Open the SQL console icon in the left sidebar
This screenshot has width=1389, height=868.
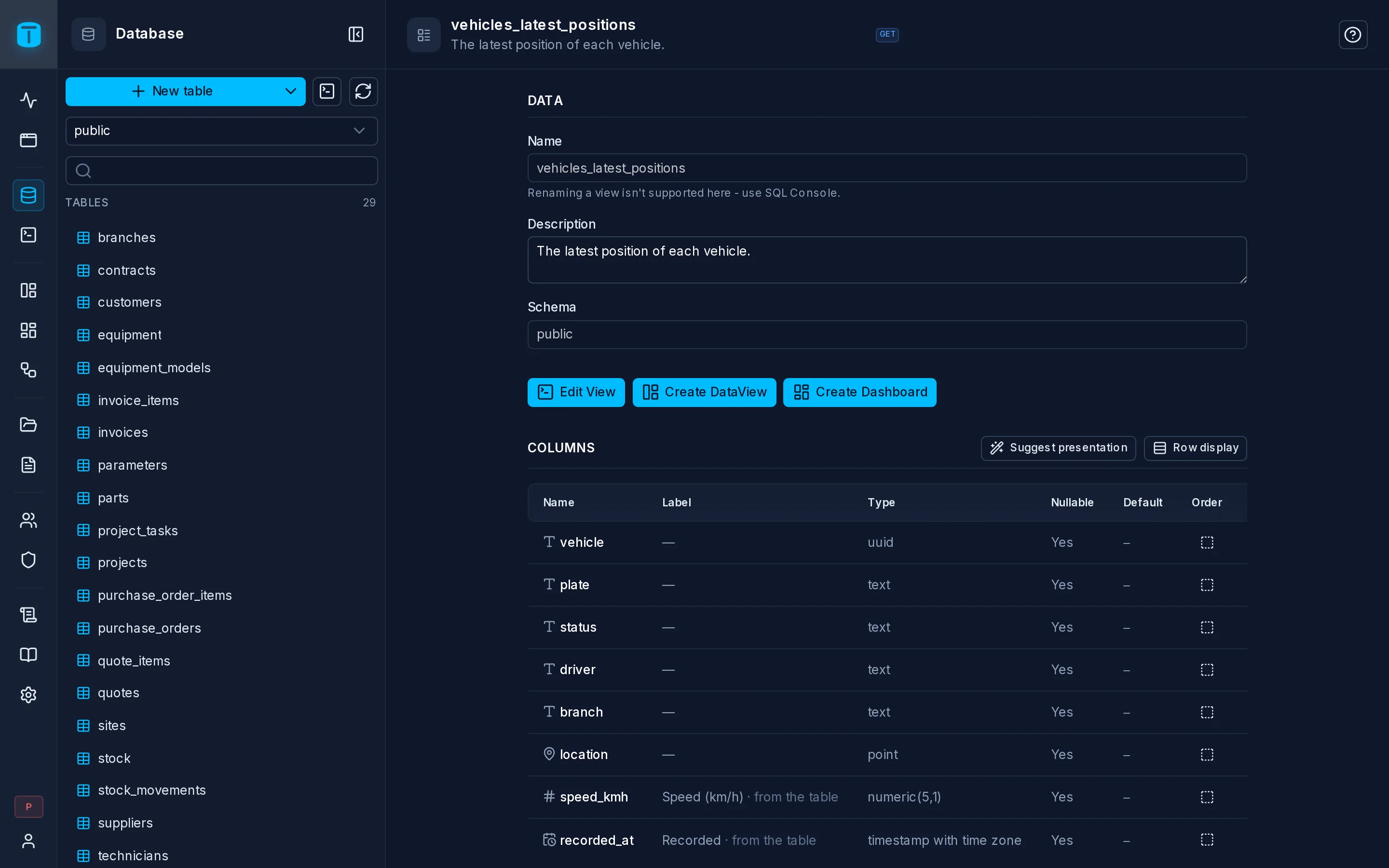[x=28, y=235]
